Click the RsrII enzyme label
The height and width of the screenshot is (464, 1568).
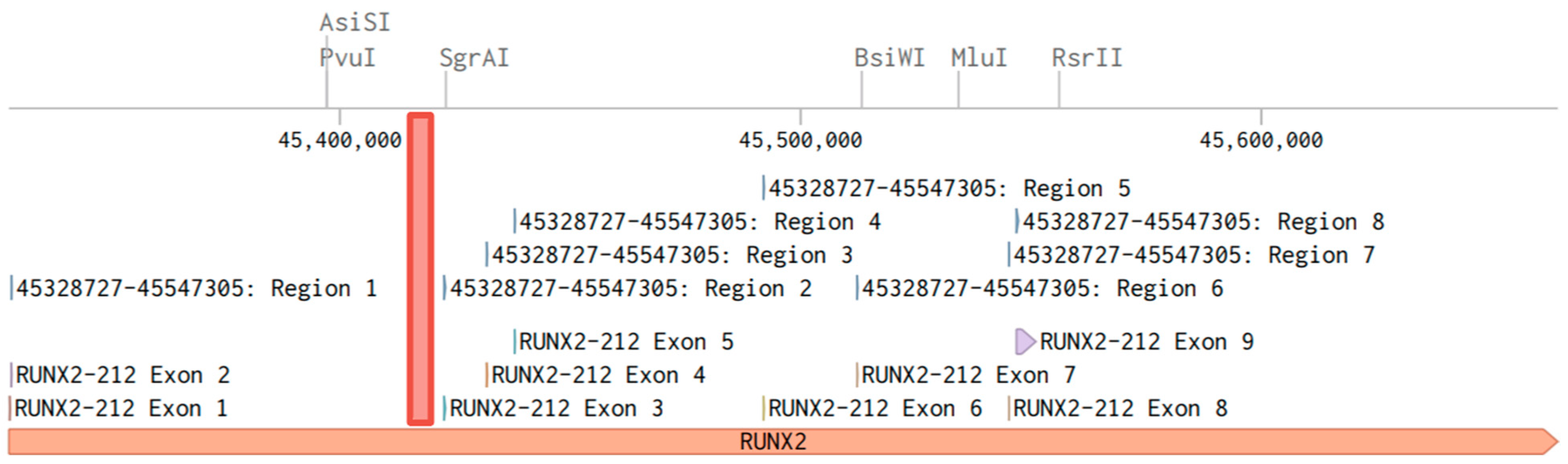click(x=1087, y=58)
